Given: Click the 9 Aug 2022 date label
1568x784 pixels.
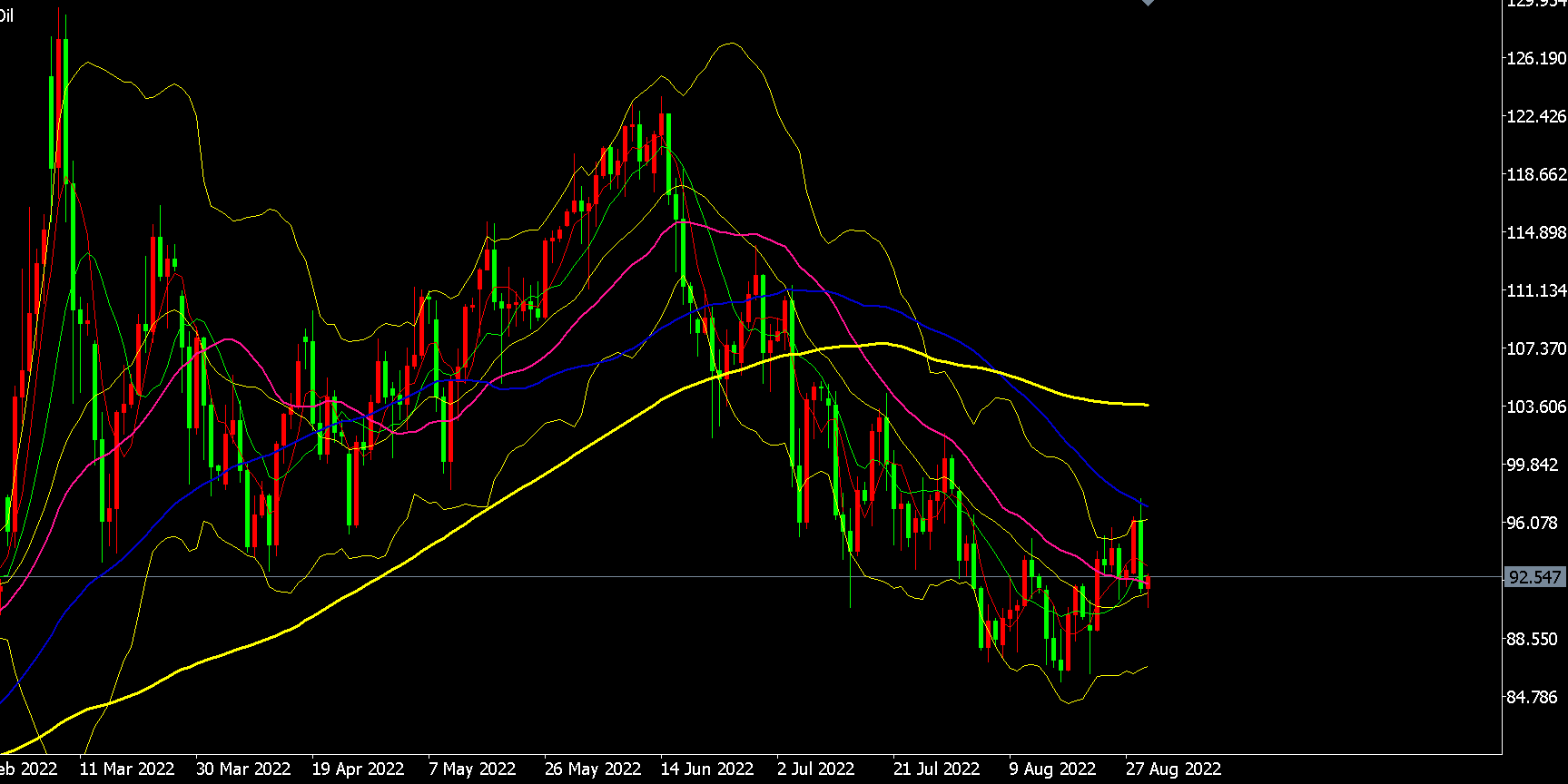Looking at the screenshot, I should pos(1053,769).
